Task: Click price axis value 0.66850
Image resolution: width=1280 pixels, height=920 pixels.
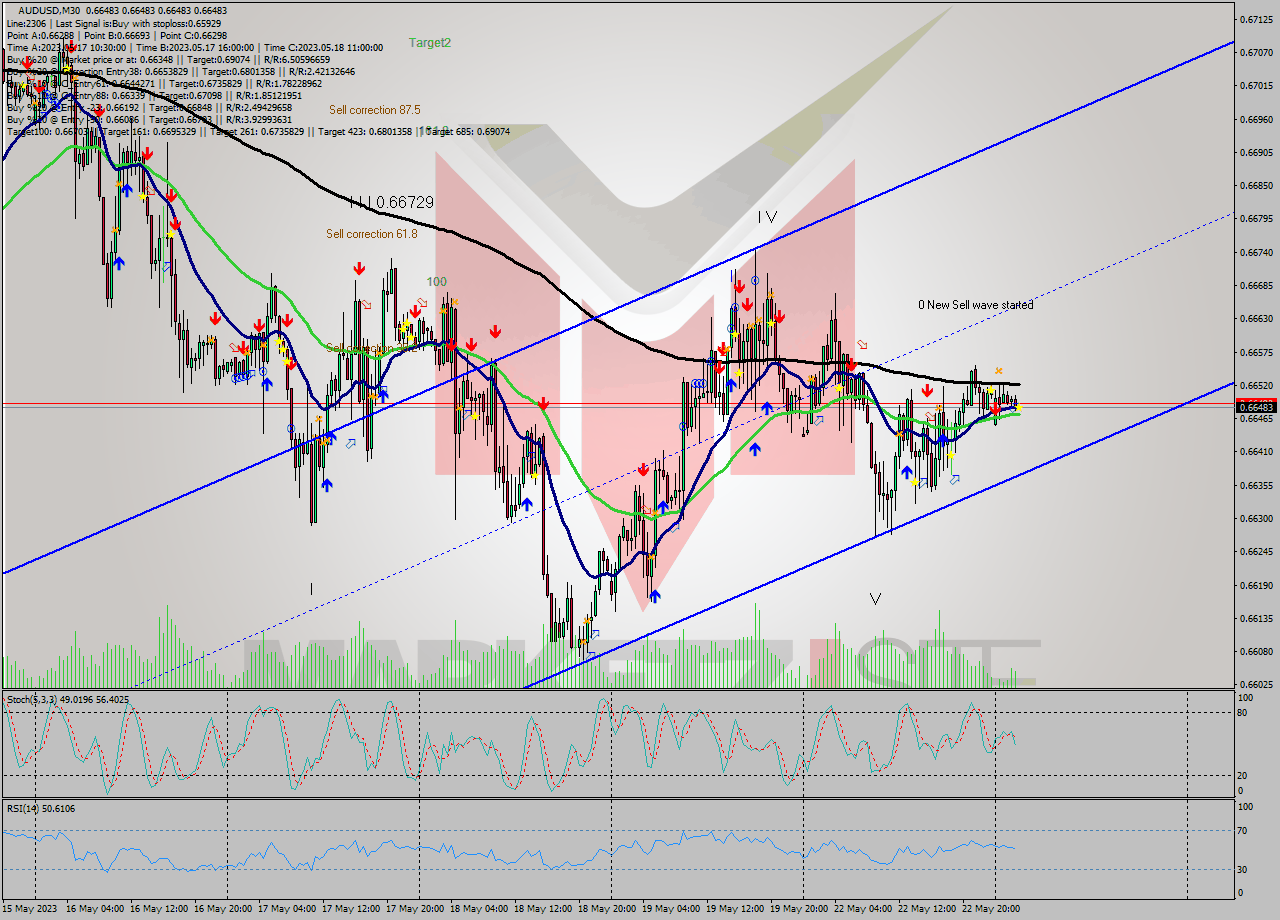Action: pos(1255,186)
